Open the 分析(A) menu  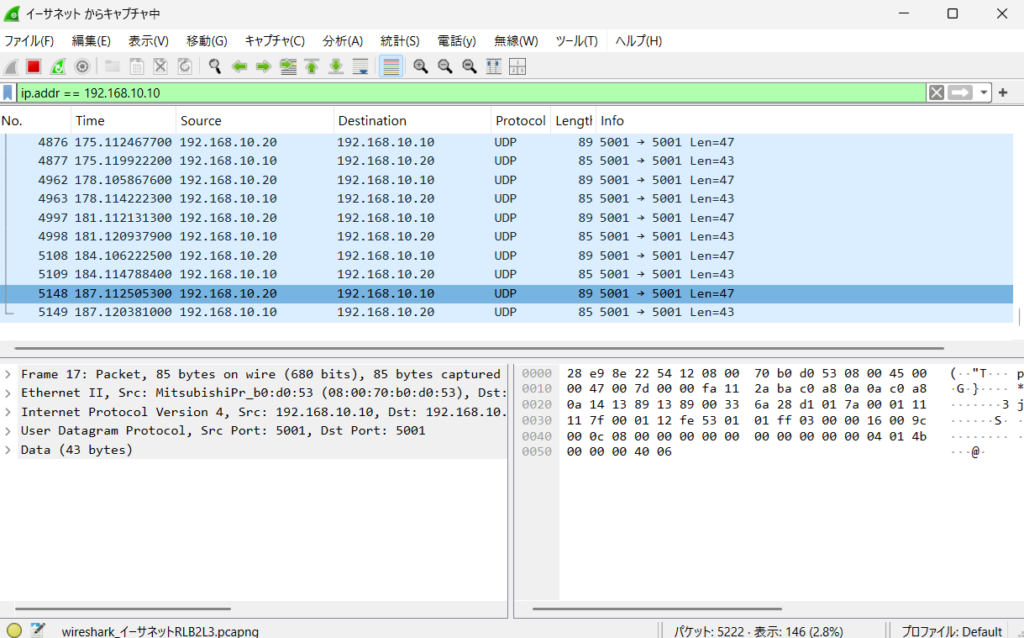pos(342,41)
